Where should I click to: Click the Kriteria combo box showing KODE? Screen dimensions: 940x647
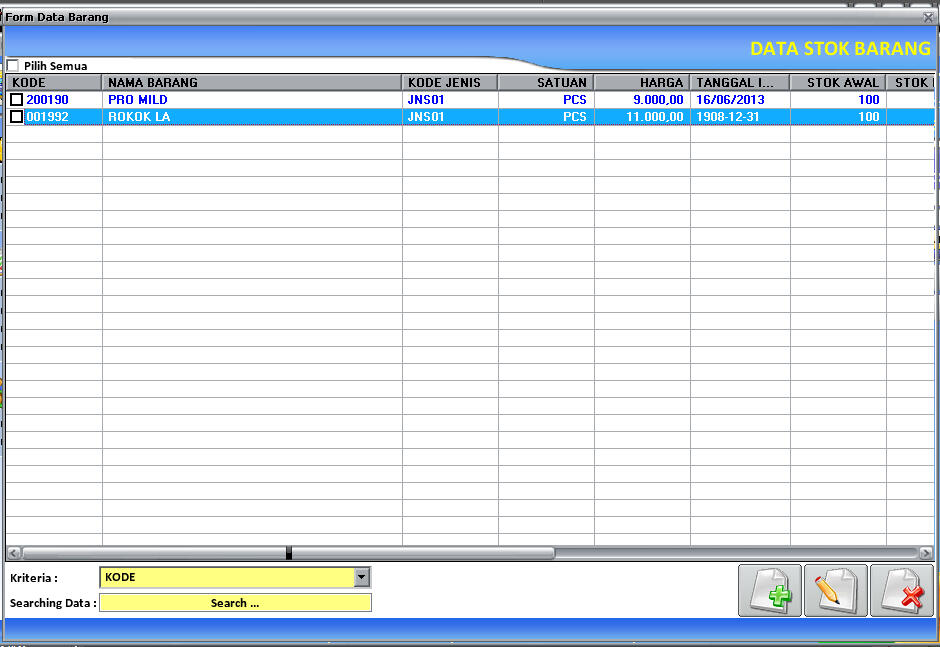235,577
